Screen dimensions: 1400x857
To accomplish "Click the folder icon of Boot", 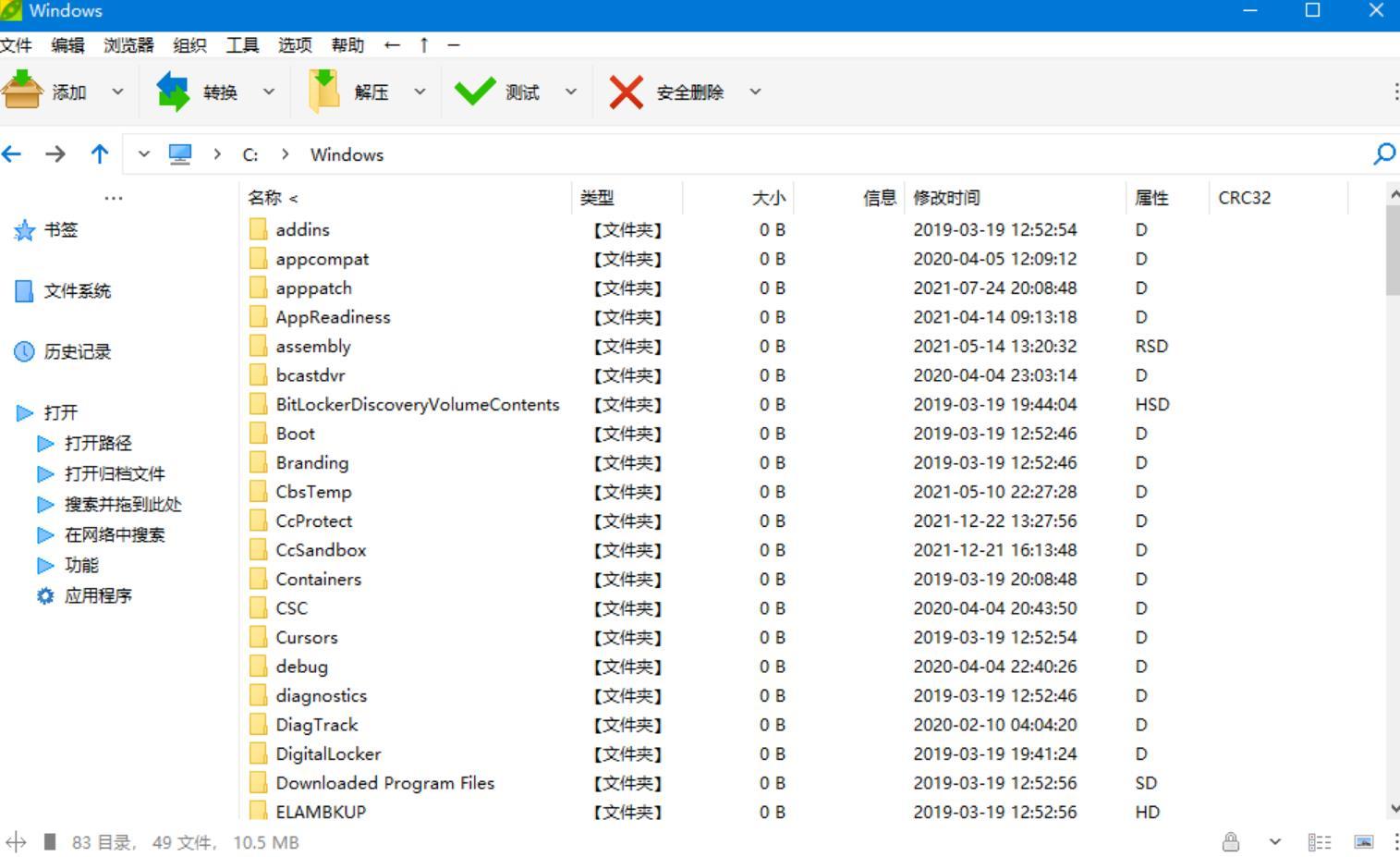I will point(259,434).
